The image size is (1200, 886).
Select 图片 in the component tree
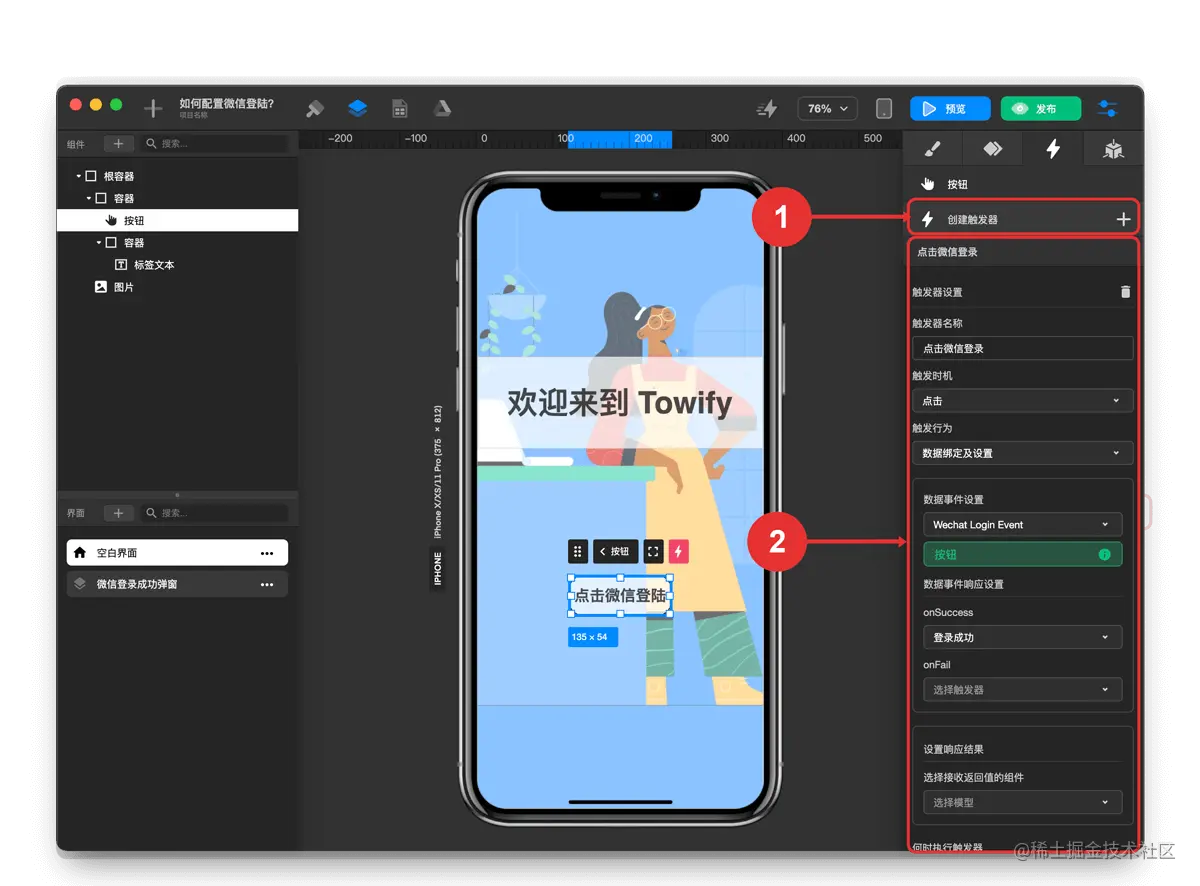tap(124, 287)
